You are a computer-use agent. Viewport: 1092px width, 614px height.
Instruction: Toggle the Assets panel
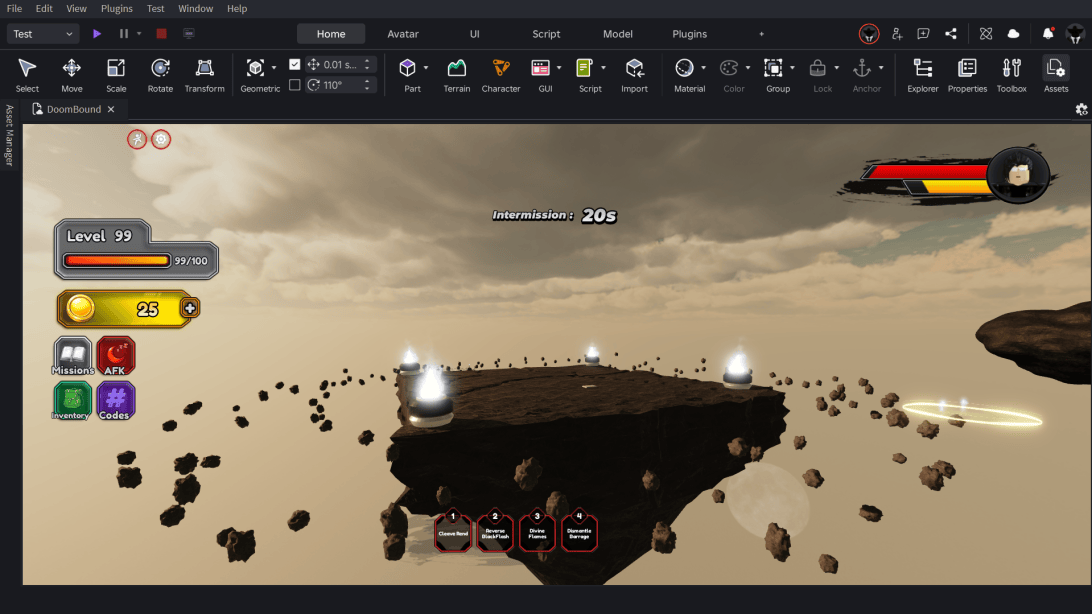coord(1056,74)
